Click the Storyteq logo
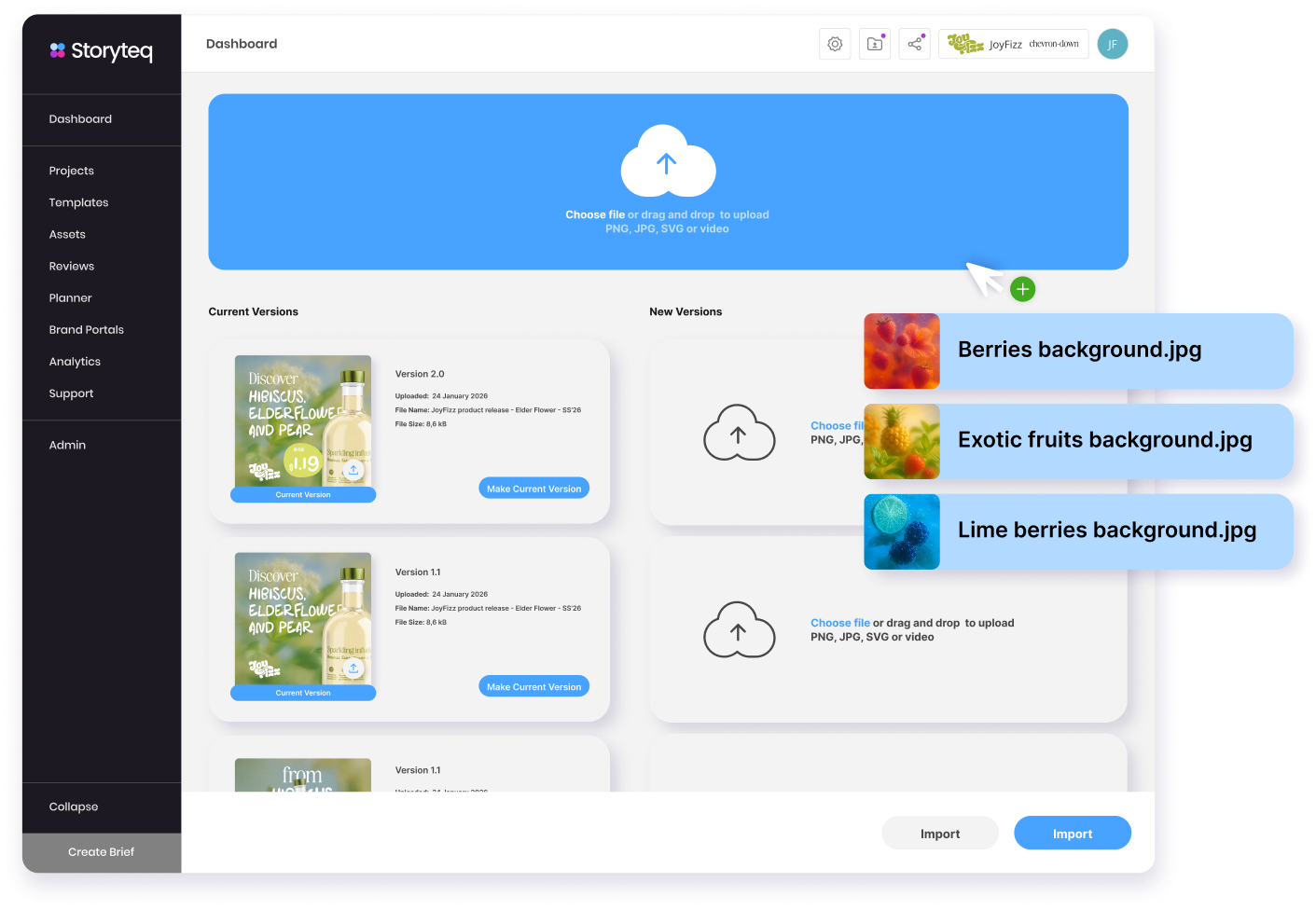The image size is (1316, 910). (101, 51)
